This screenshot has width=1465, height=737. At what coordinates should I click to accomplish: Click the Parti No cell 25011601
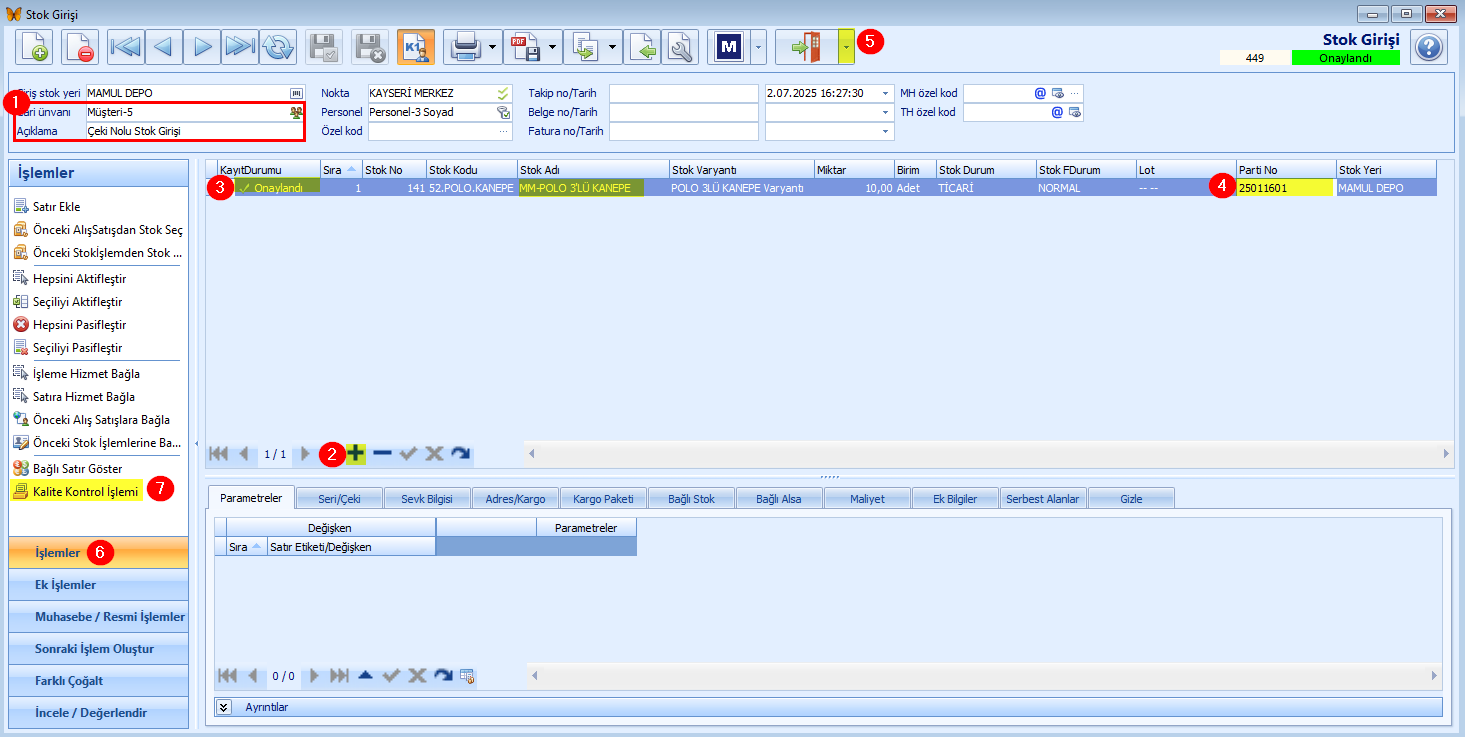coord(1286,188)
